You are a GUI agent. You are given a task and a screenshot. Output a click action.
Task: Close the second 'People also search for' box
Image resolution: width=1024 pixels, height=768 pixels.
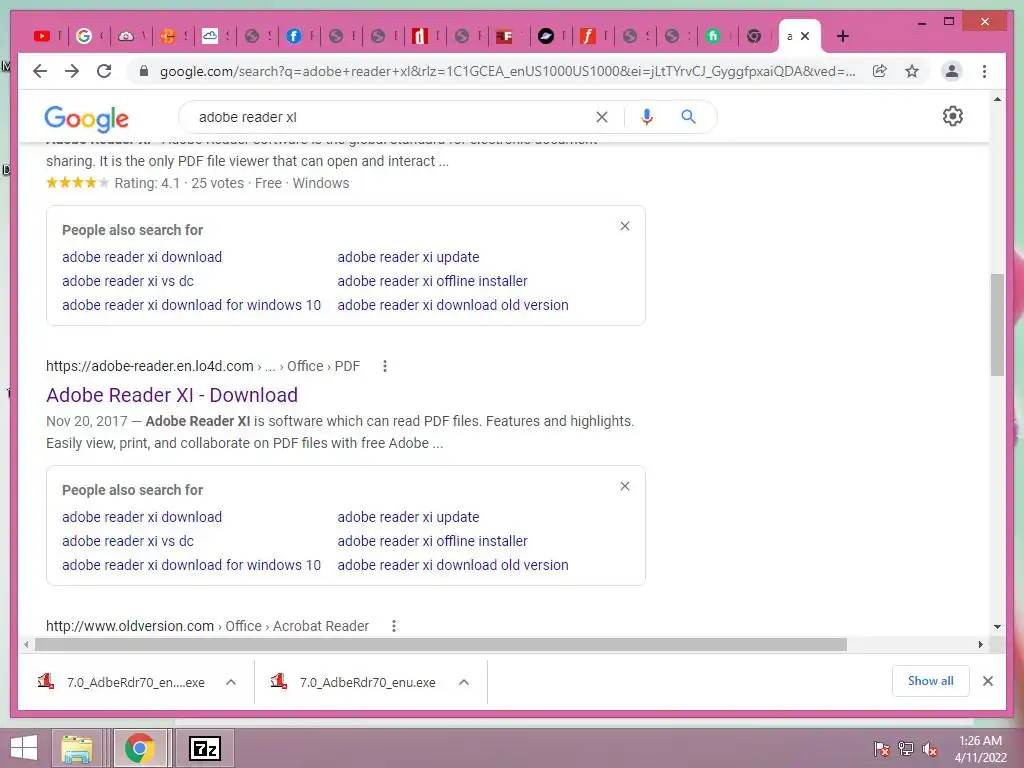point(625,486)
